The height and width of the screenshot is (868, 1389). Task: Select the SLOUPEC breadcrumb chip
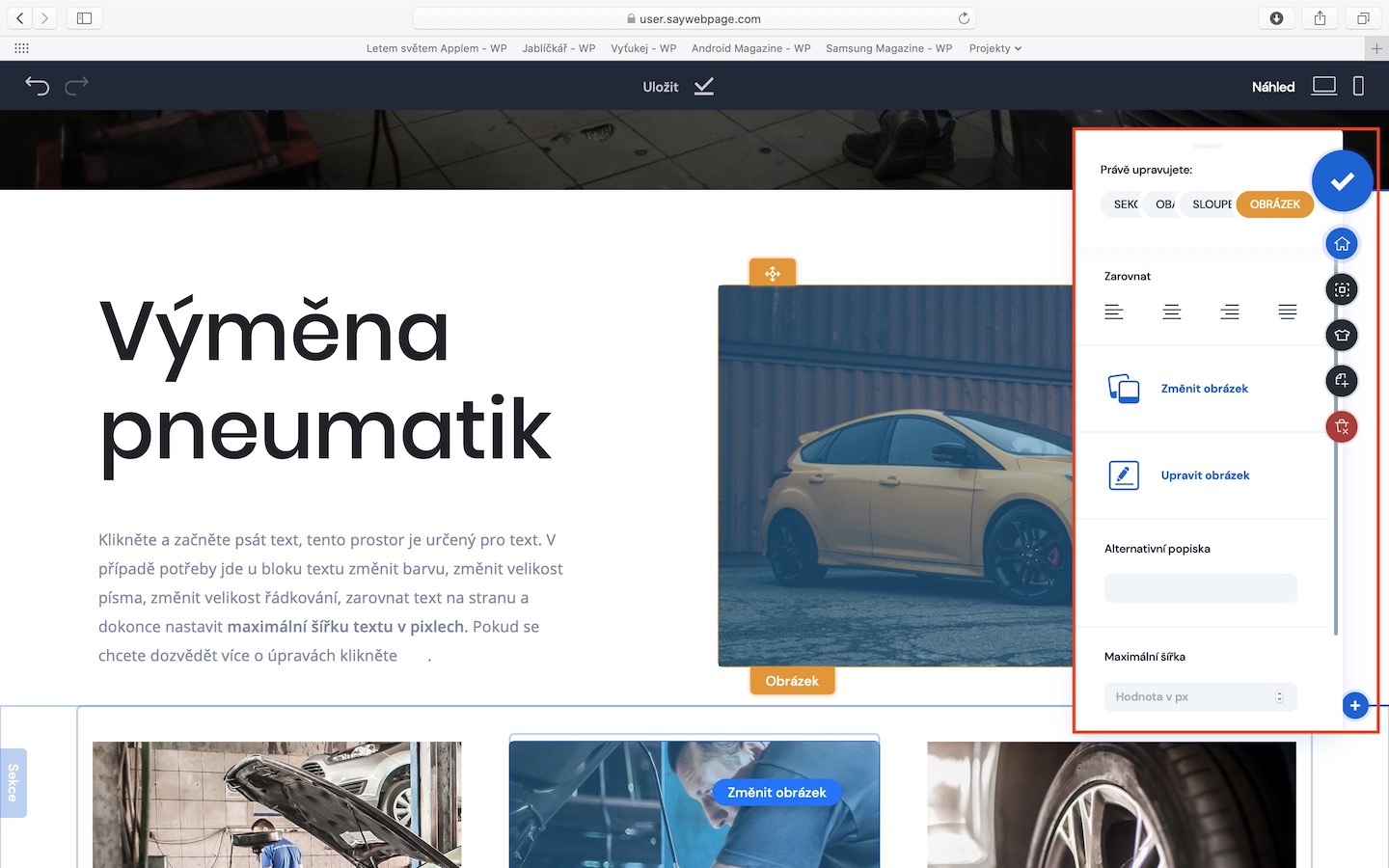coord(1210,204)
